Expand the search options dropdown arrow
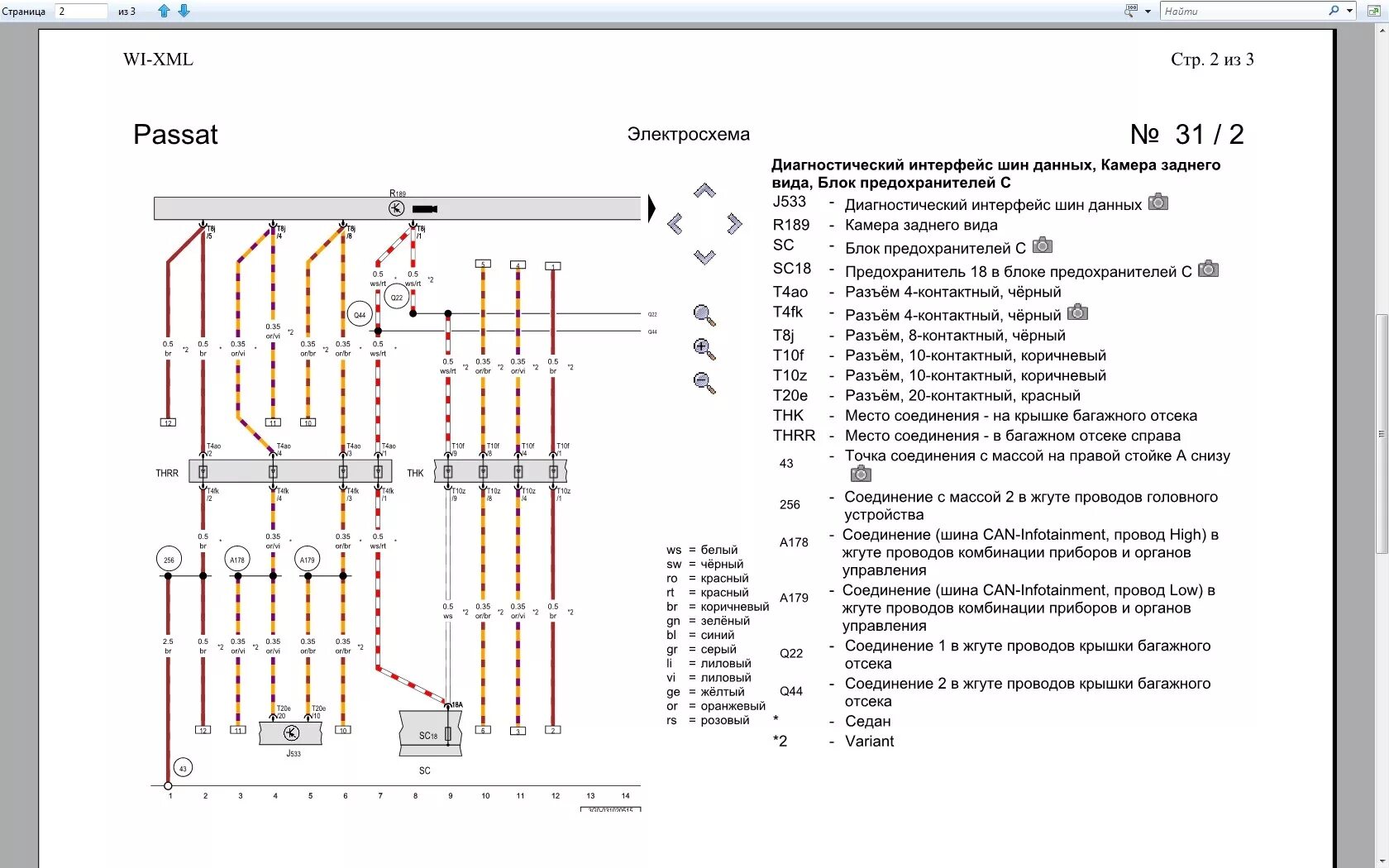The image size is (1389, 868). pos(1350,11)
